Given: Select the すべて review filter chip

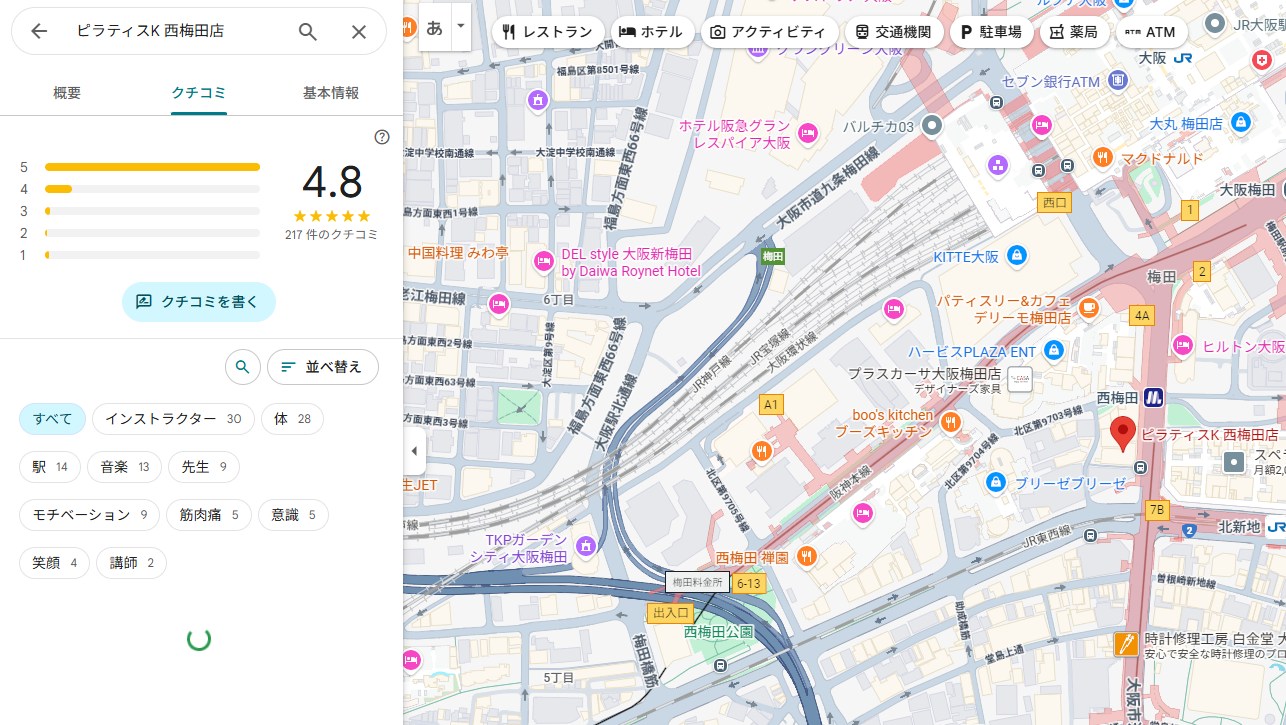Looking at the screenshot, I should [x=52, y=419].
